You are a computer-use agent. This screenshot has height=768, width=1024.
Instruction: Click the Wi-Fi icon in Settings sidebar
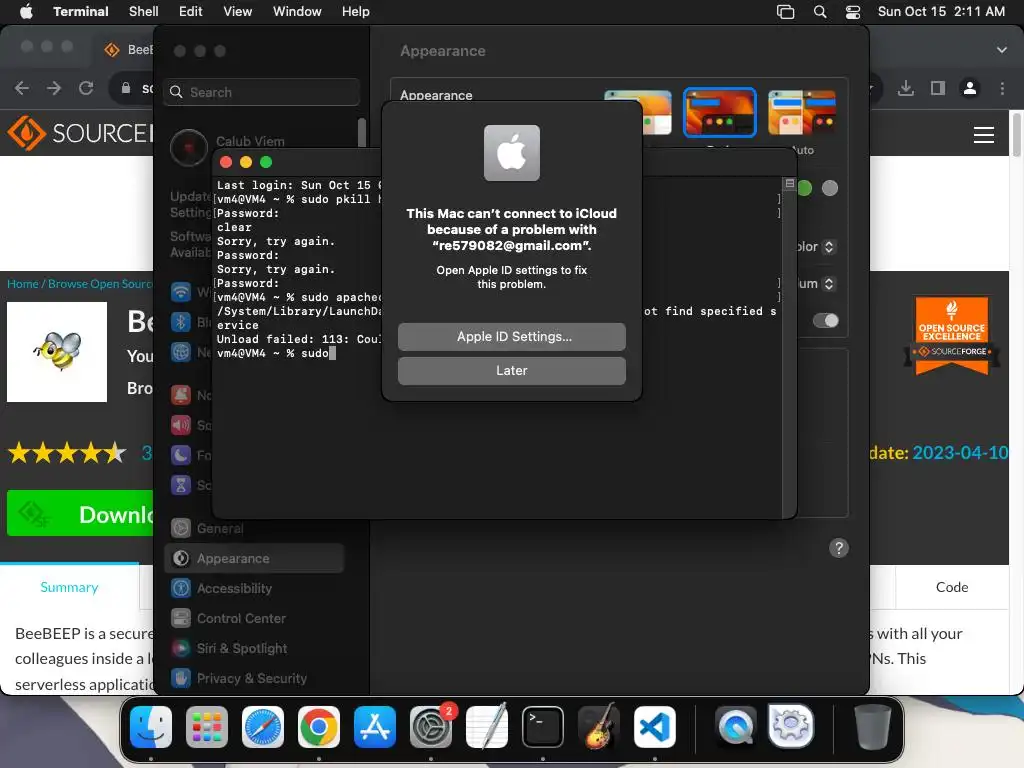181,292
